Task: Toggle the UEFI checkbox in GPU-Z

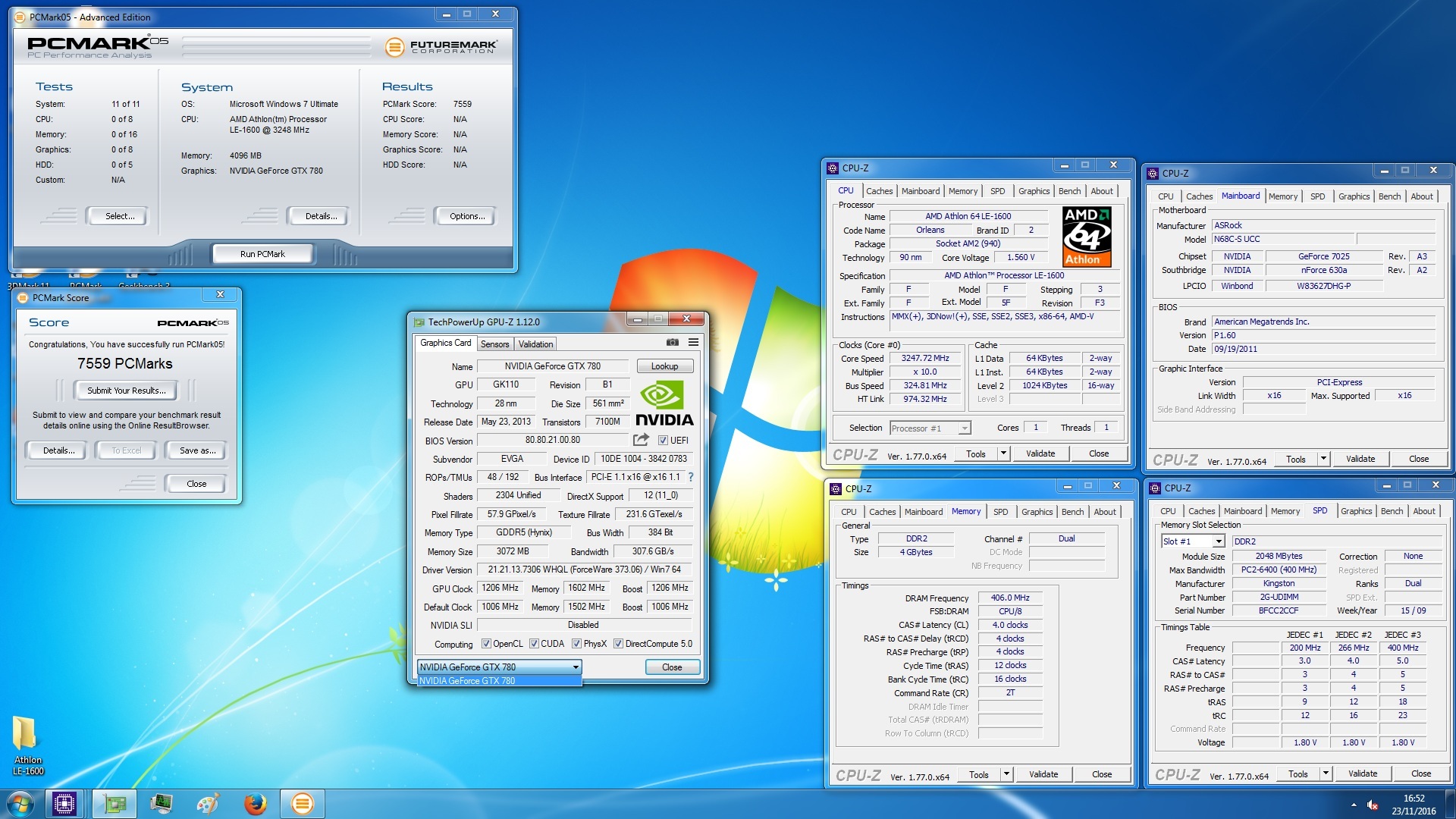Action: coord(663,441)
